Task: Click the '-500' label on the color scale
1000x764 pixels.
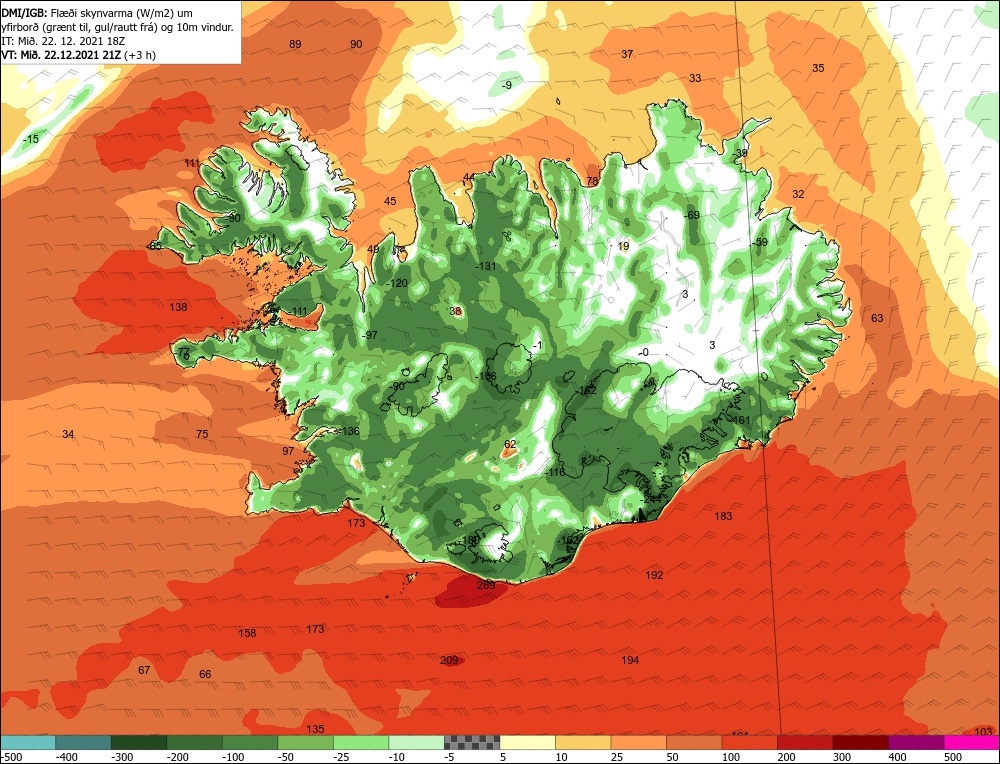Action: 11,757
